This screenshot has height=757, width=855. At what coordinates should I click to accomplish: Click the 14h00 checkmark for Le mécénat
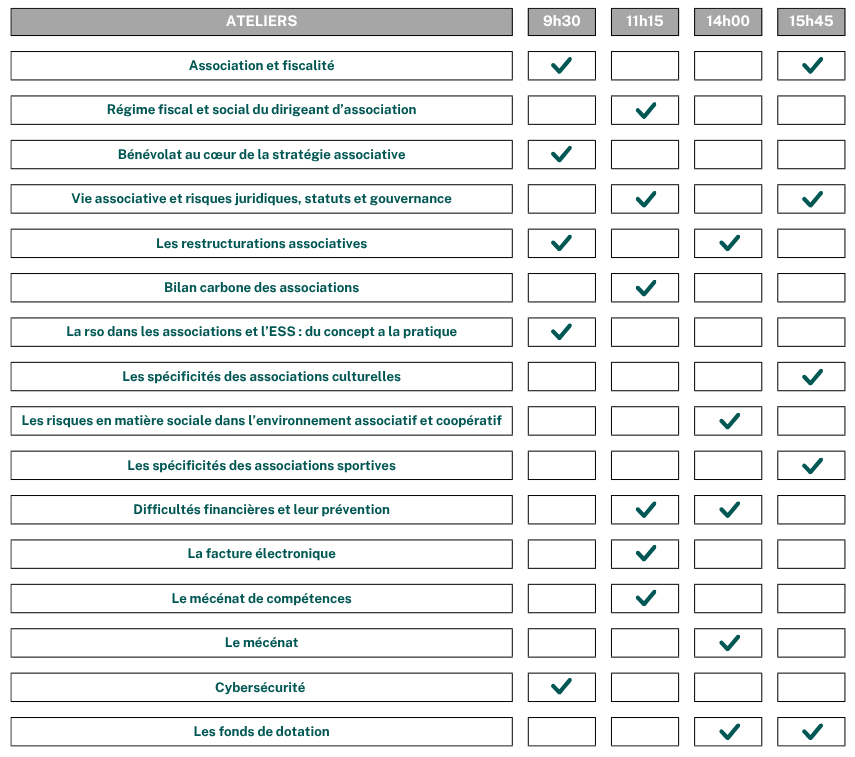pos(728,643)
